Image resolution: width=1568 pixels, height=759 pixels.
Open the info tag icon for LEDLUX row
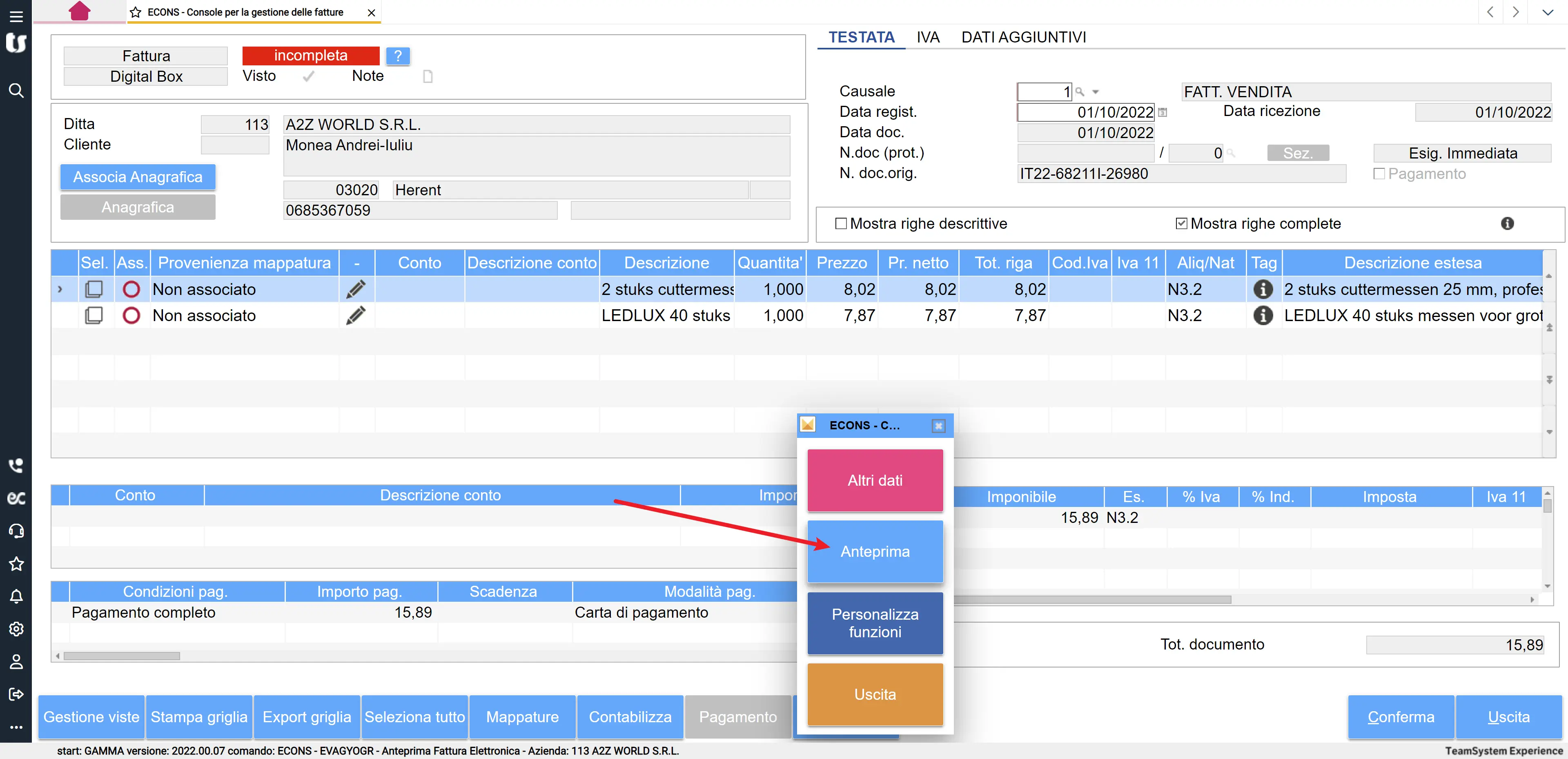(x=1263, y=315)
